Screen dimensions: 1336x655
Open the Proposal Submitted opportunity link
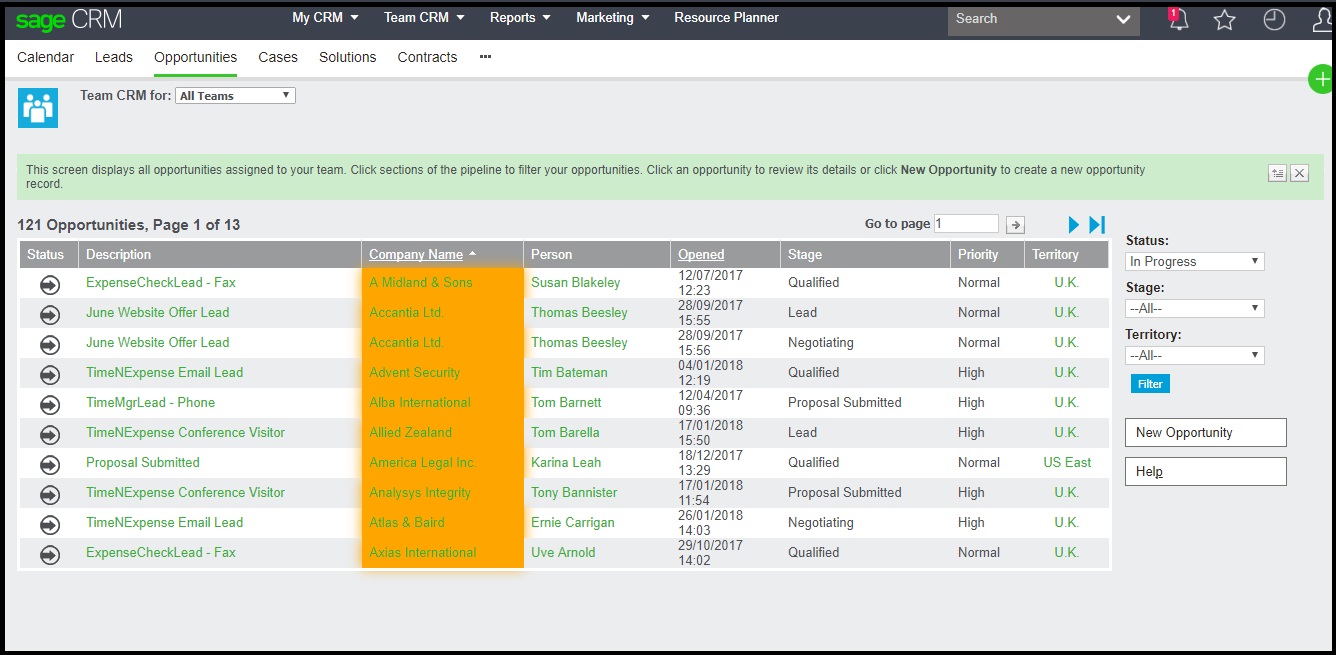point(143,463)
